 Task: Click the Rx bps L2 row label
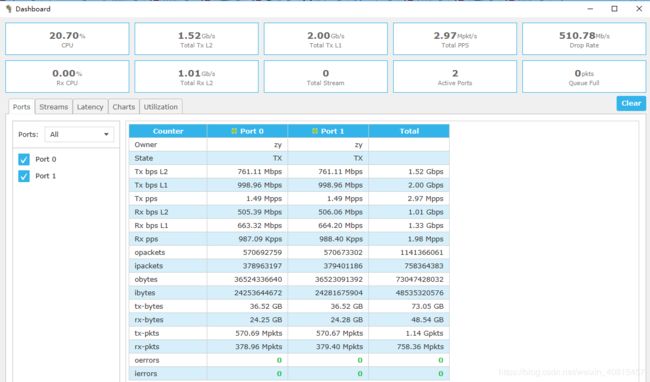click(152, 212)
